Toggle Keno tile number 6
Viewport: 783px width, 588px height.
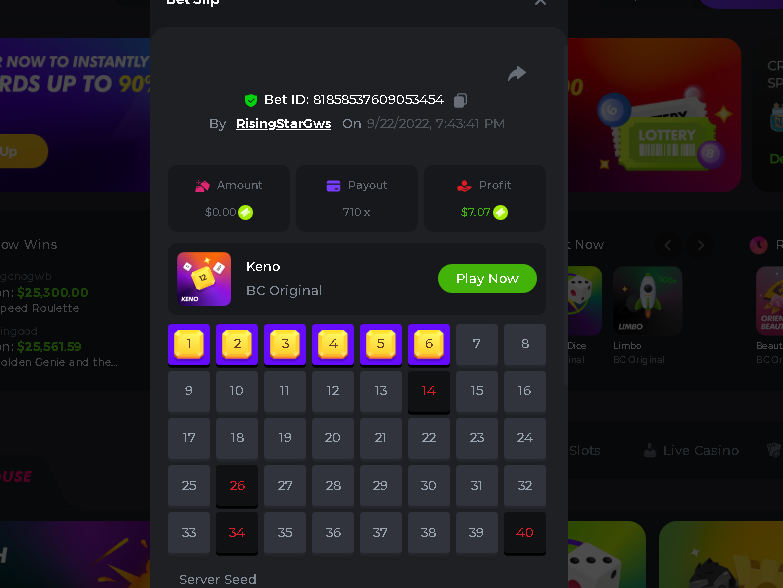click(x=429, y=344)
